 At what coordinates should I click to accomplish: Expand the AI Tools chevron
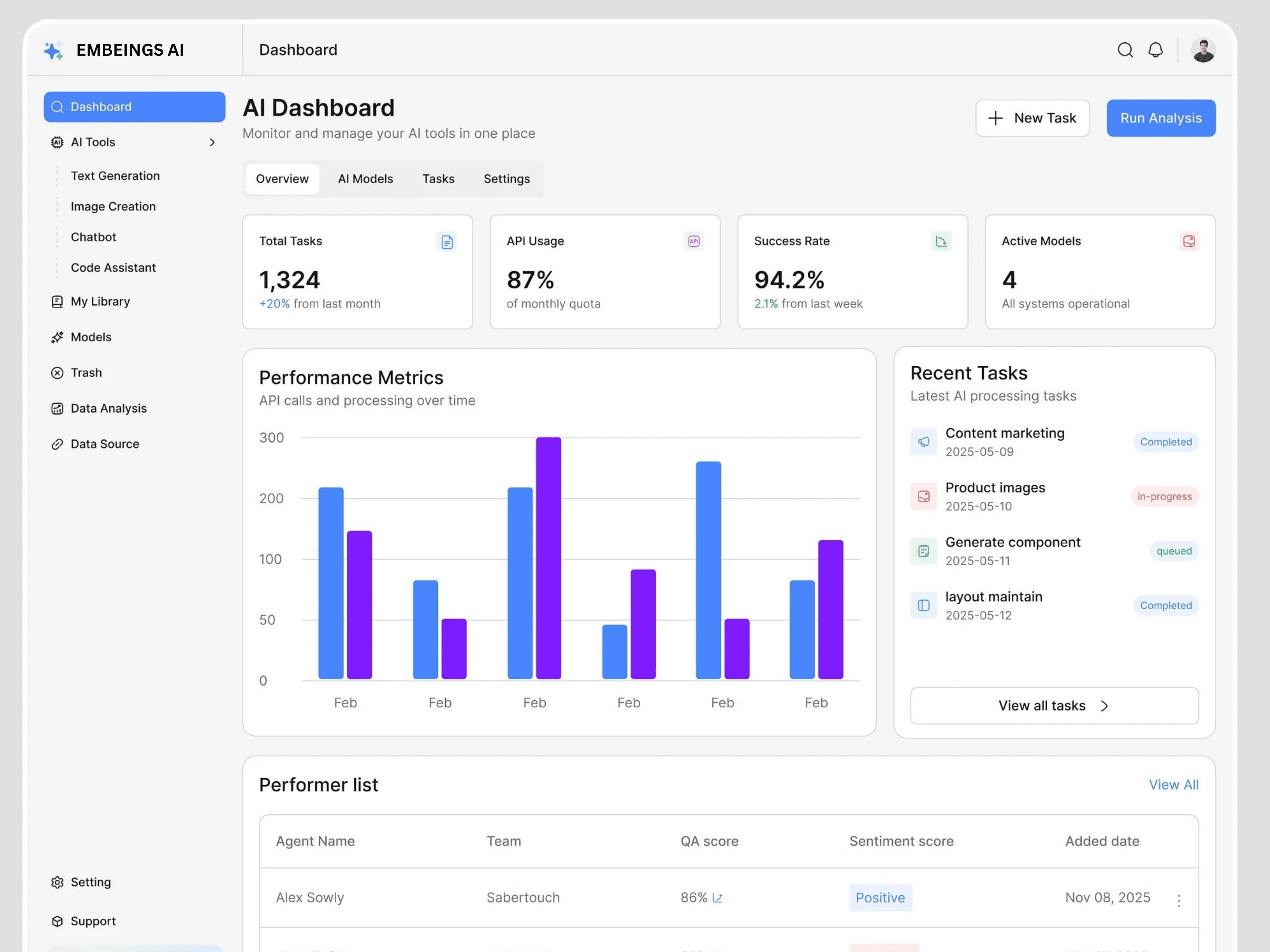[x=212, y=143]
